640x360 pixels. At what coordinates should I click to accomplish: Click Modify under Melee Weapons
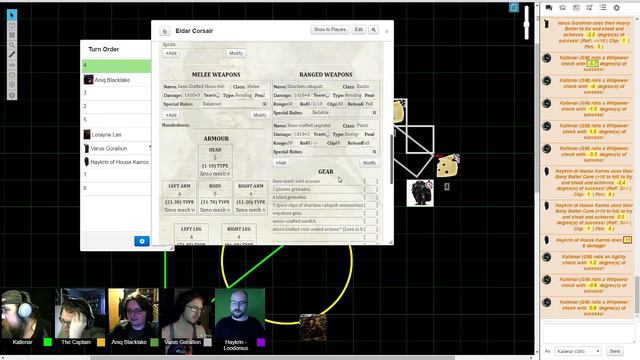[x=260, y=116]
